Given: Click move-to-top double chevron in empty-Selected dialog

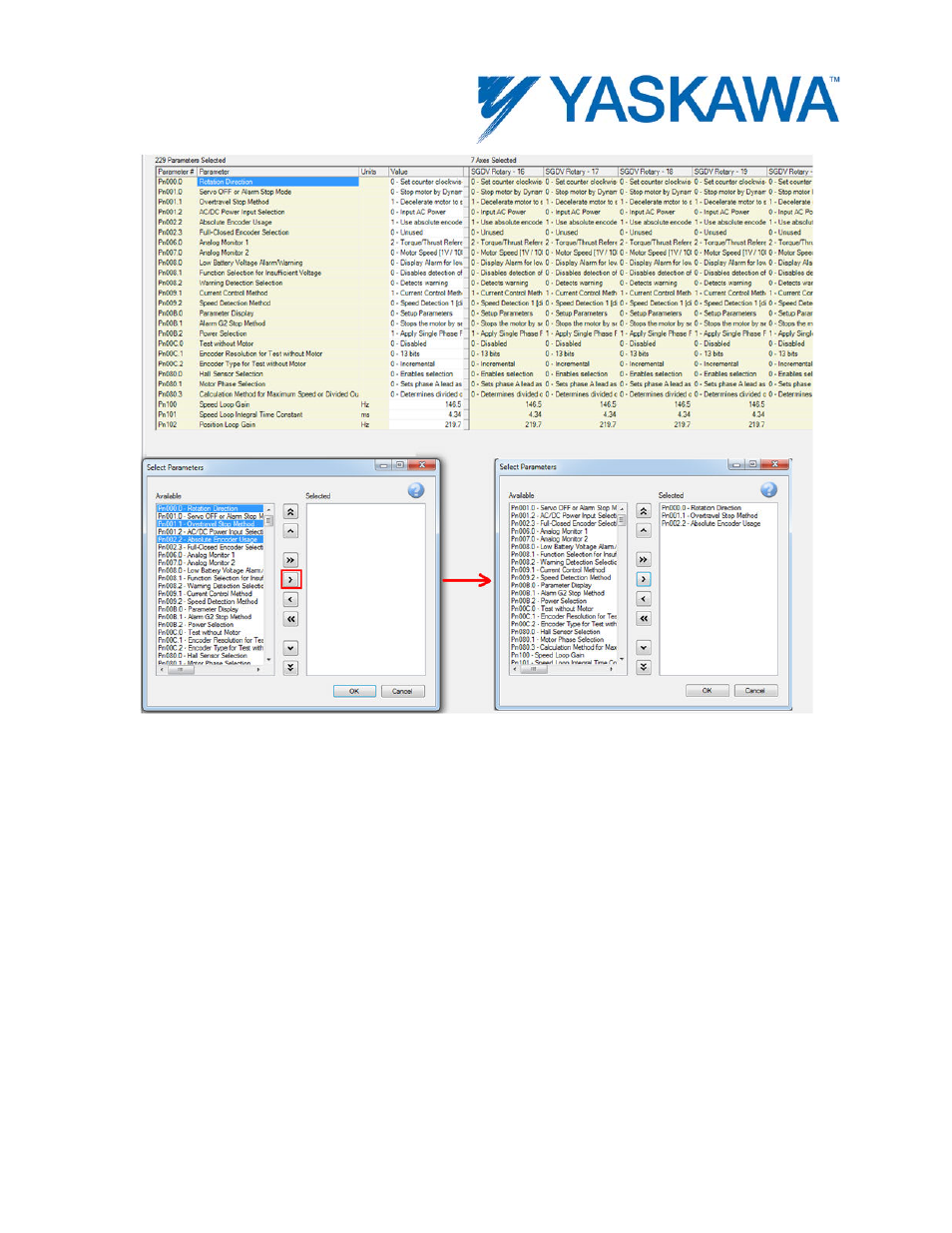Looking at the screenshot, I should 290,511.
